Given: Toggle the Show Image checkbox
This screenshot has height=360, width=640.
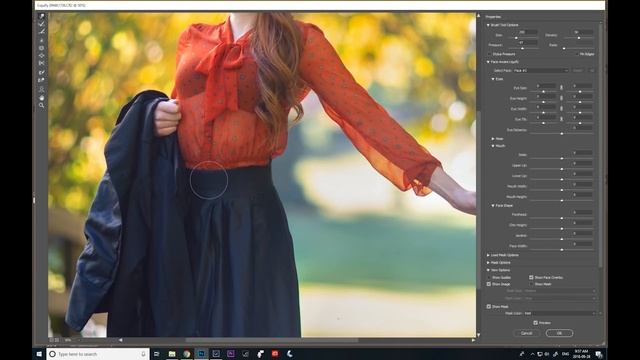Looking at the screenshot, I should coord(489,284).
